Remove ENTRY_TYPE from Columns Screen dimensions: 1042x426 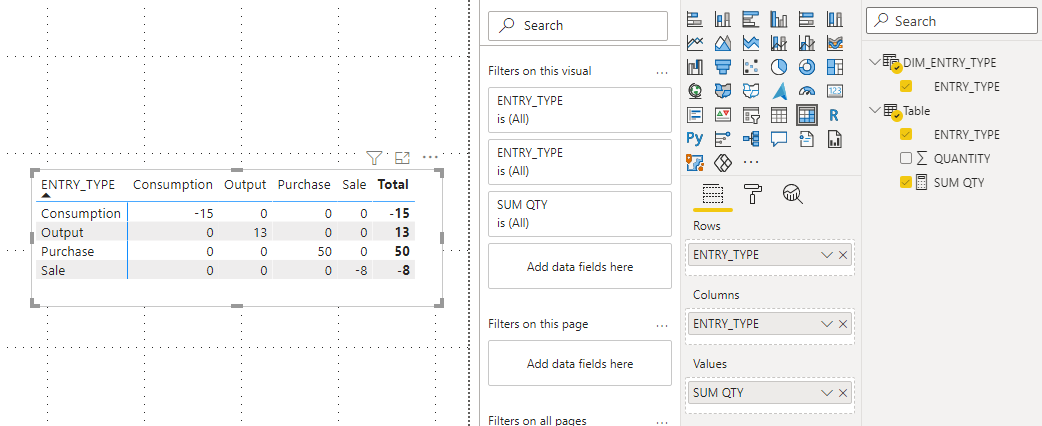point(843,324)
